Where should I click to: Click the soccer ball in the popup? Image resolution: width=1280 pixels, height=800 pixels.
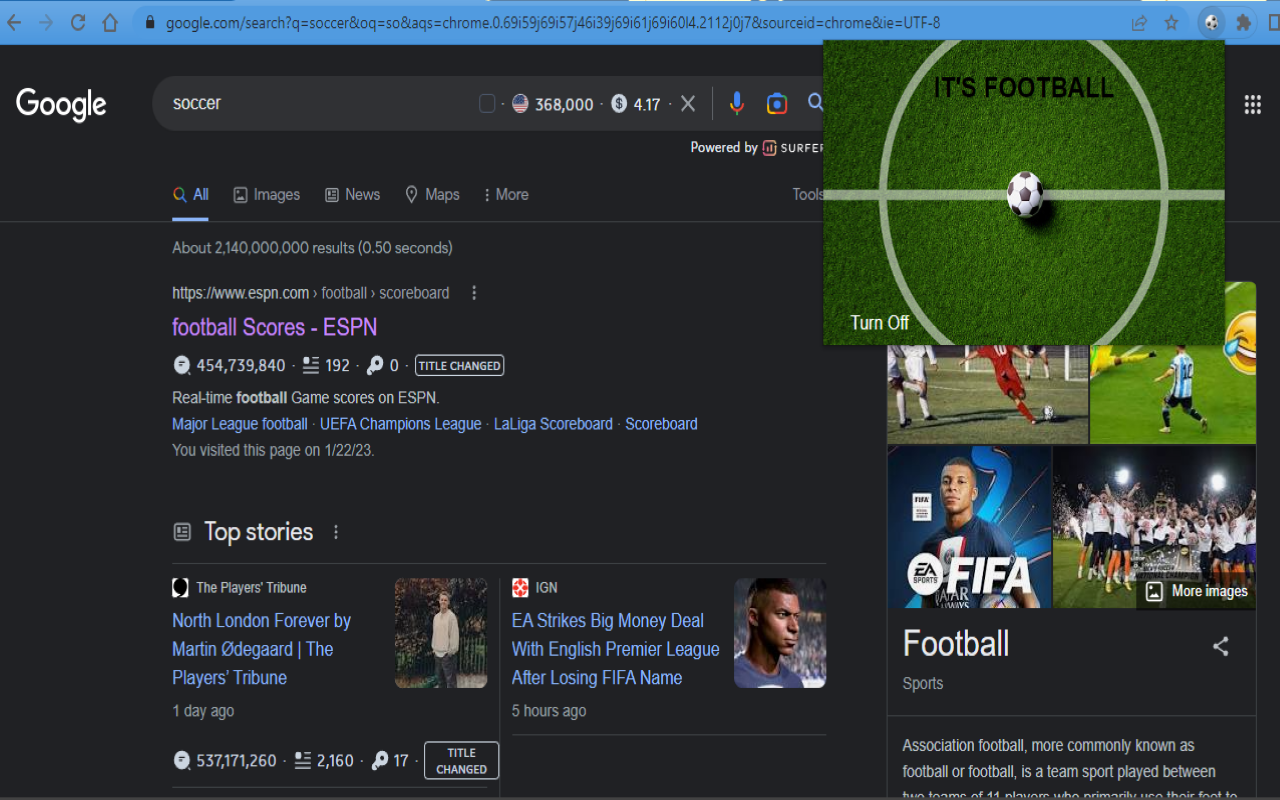click(x=1025, y=194)
